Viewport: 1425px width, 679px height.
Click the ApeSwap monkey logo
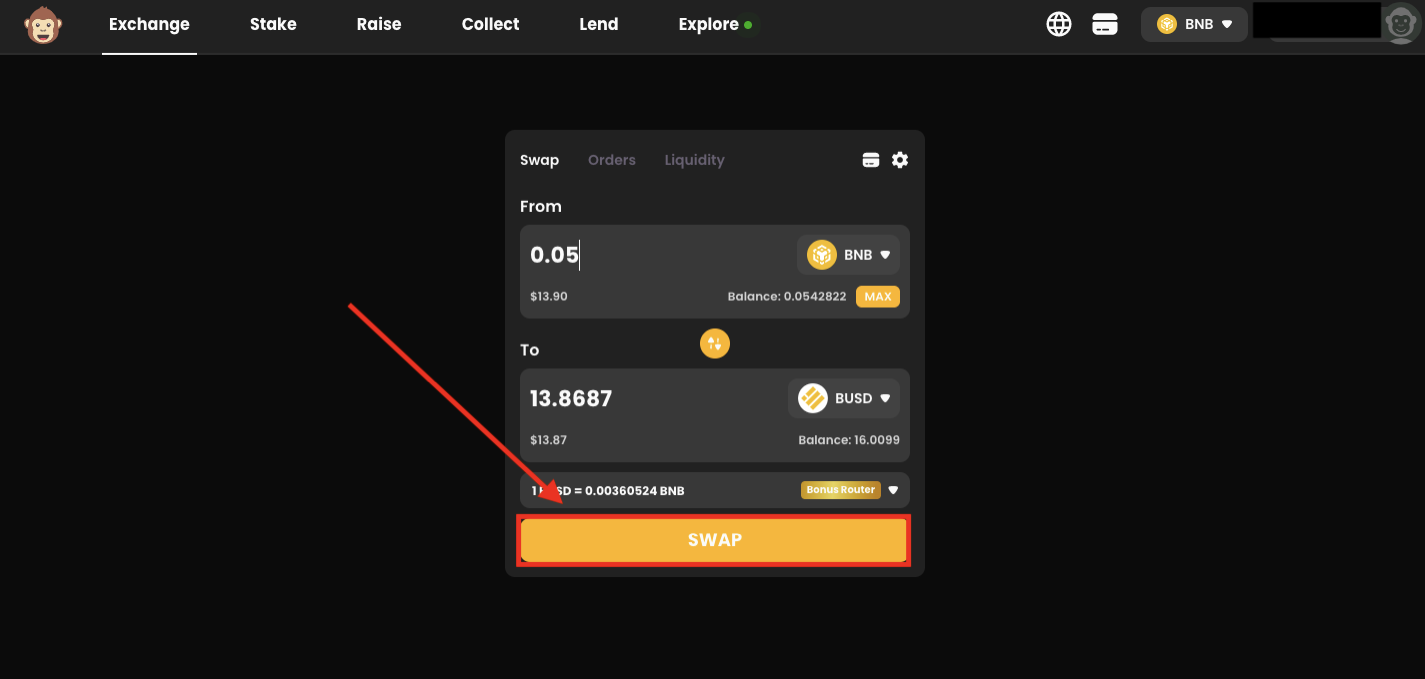(42, 26)
